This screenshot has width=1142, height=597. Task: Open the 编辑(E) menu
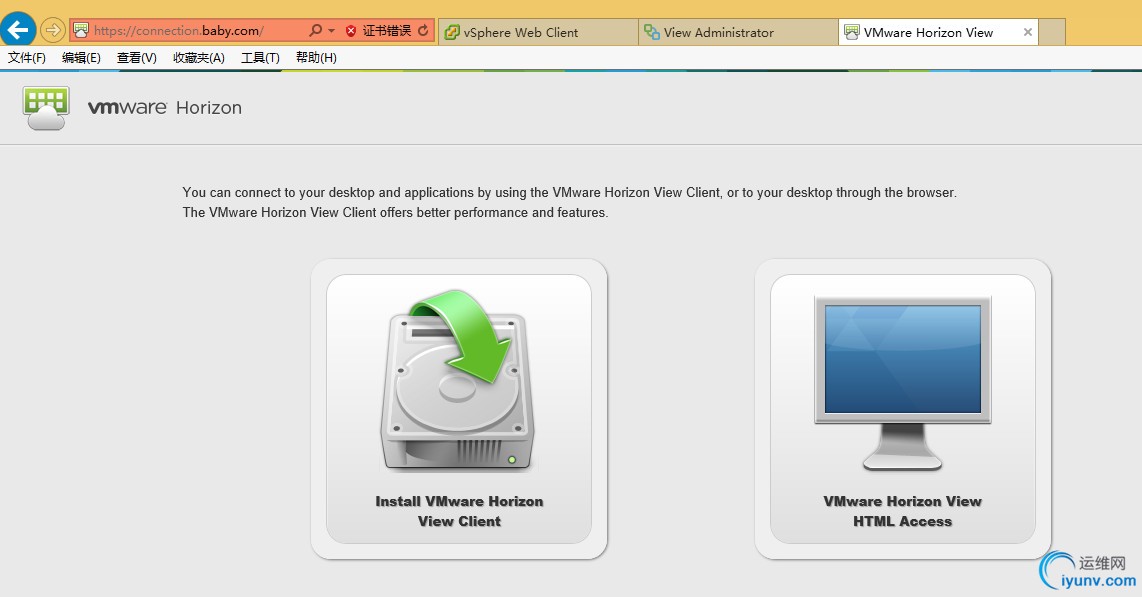81,58
